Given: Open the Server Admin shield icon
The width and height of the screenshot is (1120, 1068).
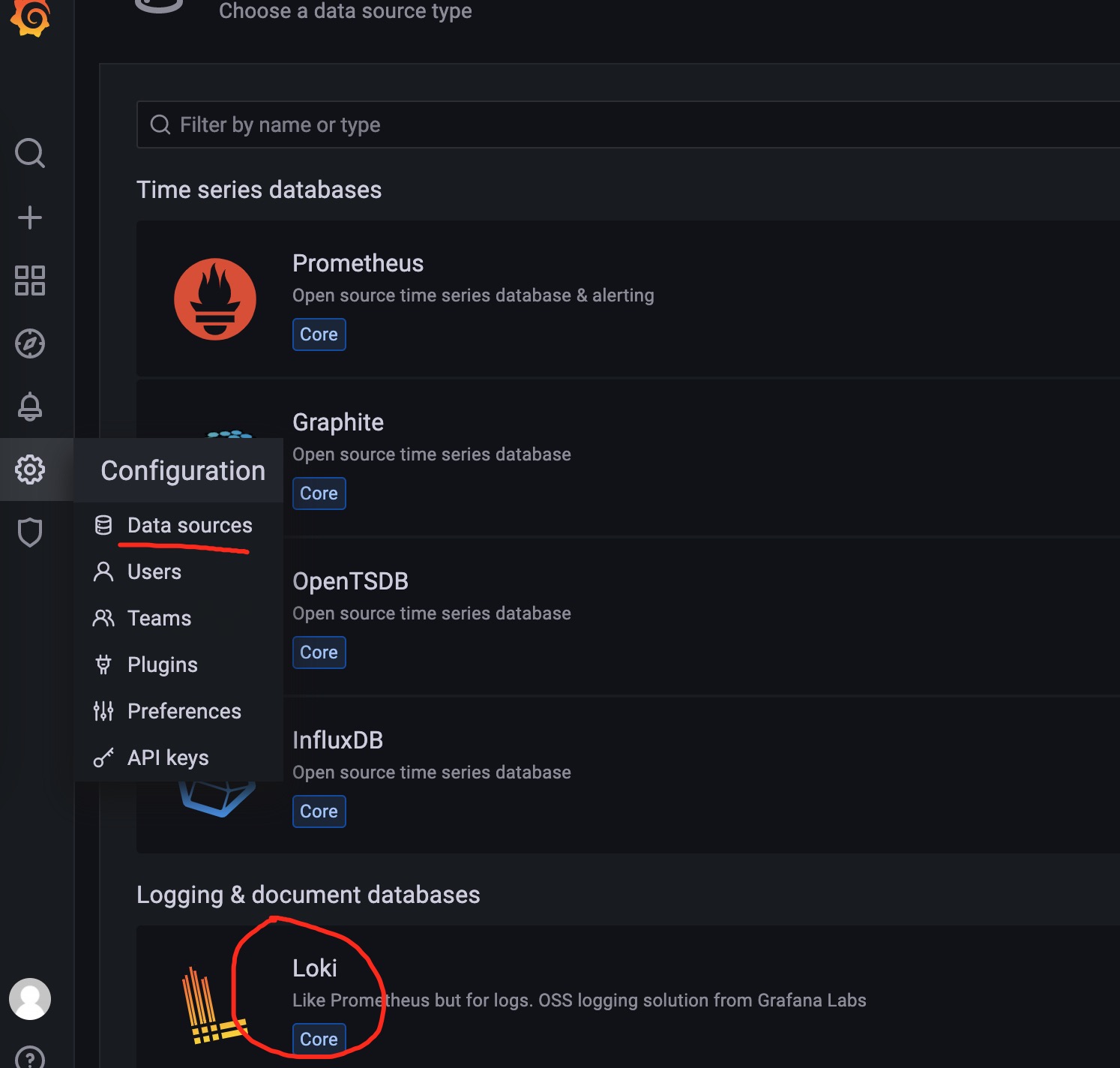Looking at the screenshot, I should point(30,532).
